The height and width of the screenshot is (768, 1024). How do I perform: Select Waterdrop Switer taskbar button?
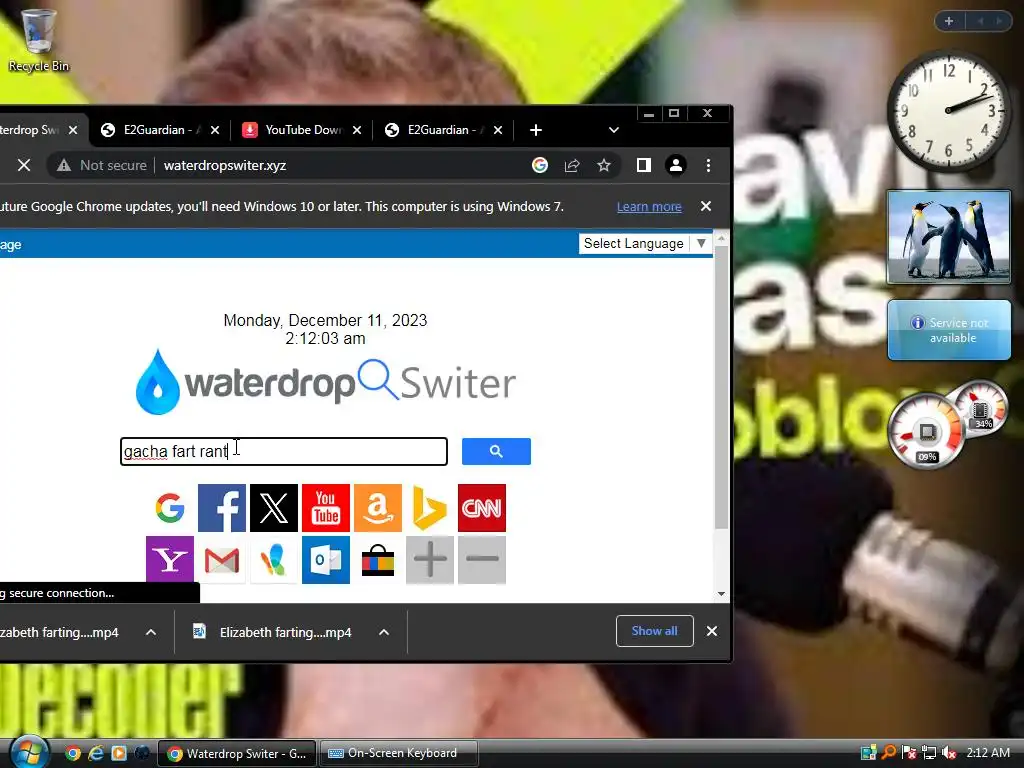(237, 754)
